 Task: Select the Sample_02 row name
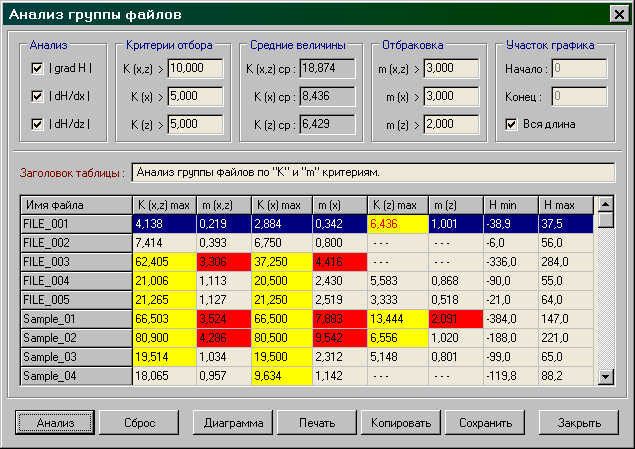75,338
